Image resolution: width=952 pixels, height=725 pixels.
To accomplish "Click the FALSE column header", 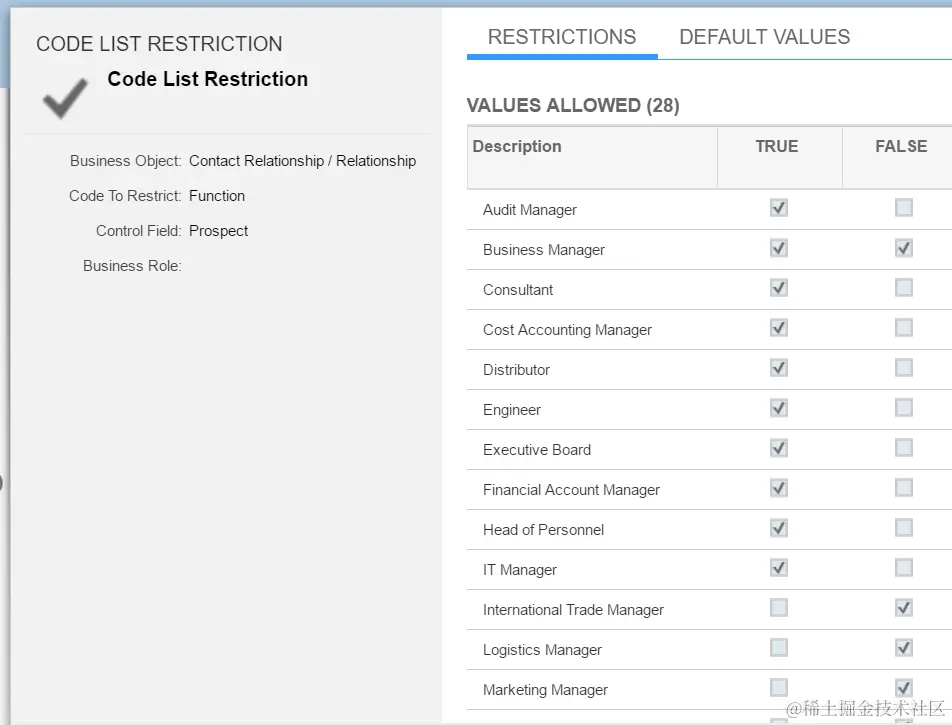I will pos(900,146).
